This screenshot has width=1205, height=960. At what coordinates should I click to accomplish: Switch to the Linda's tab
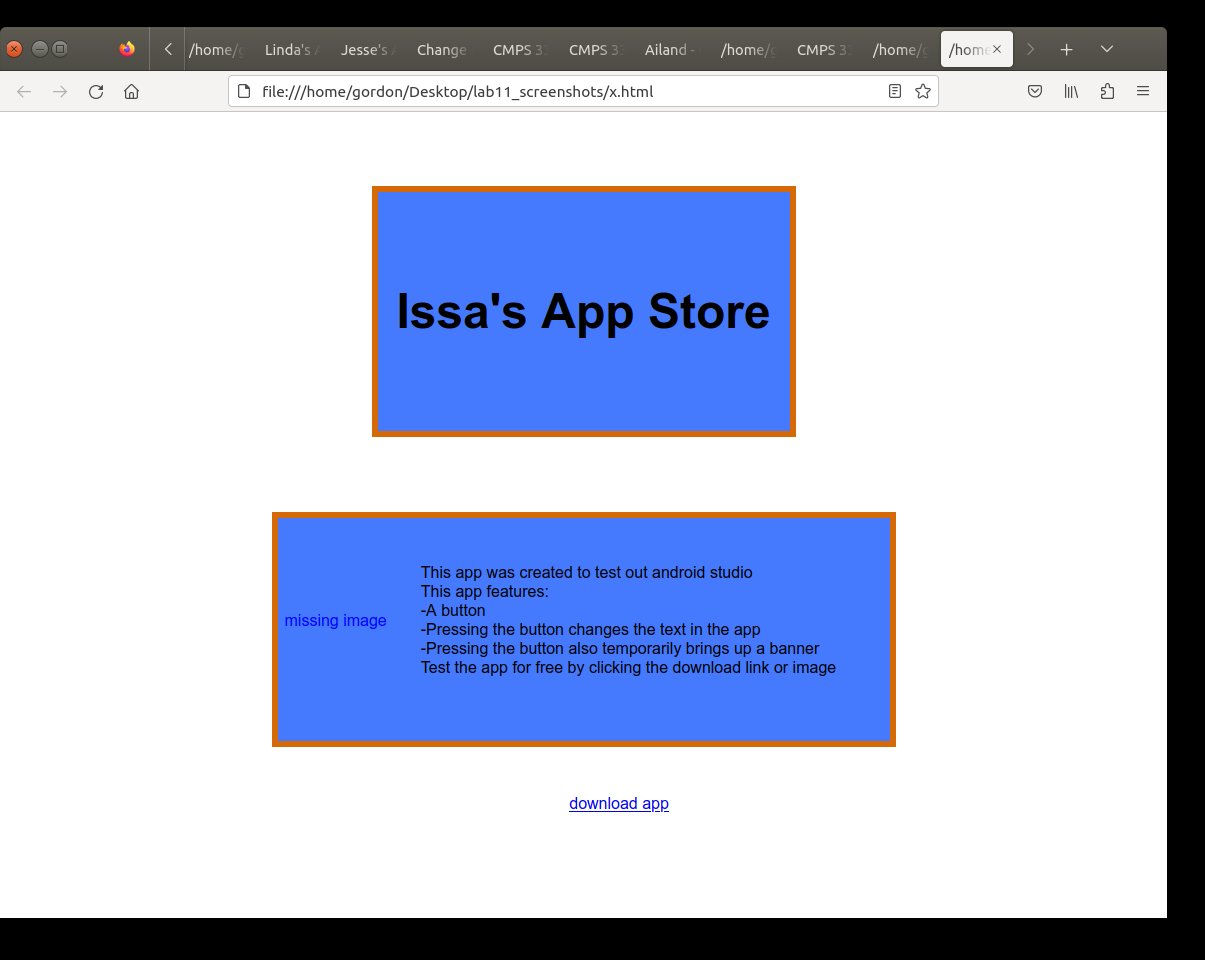tap(291, 49)
